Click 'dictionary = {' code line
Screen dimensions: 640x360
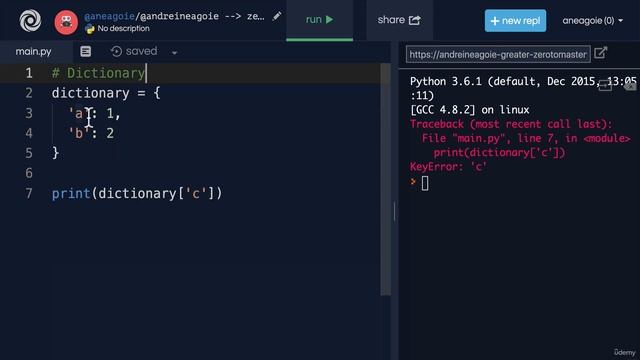click(106, 93)
